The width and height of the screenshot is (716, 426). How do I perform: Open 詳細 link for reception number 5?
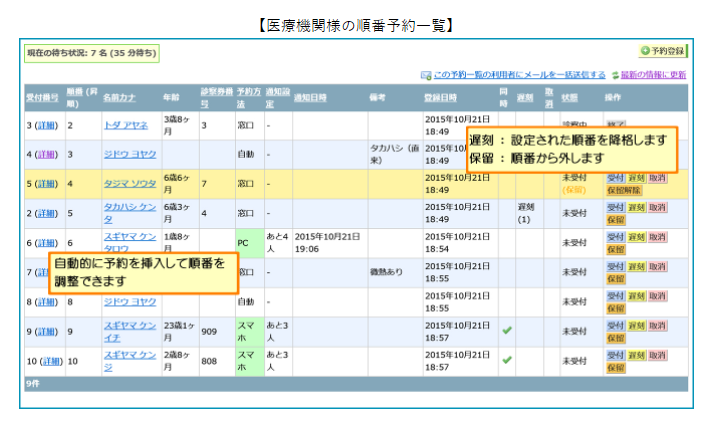click(x=46, y=184)
